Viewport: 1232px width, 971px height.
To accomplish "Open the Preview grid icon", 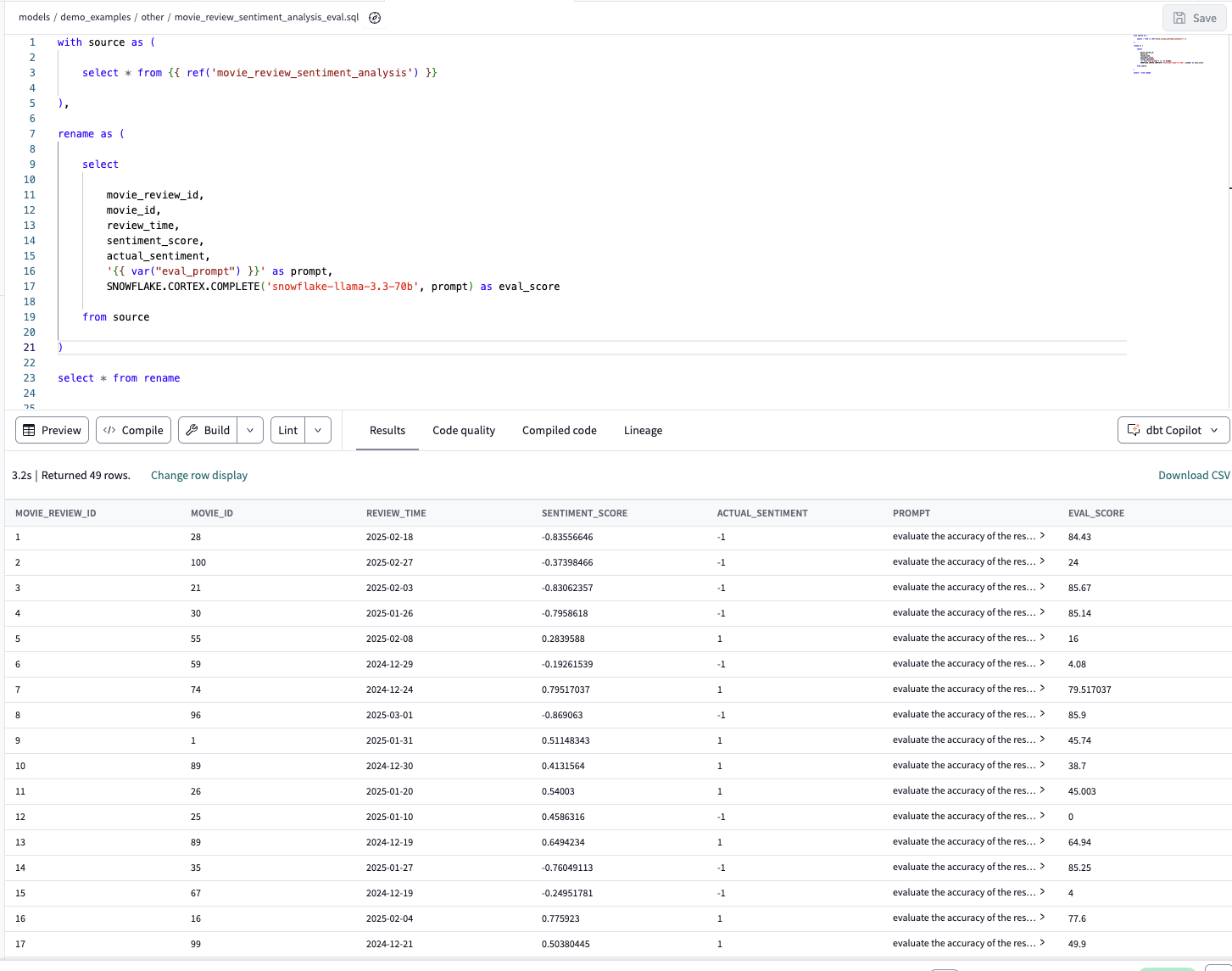I will (x=29, y=430).
